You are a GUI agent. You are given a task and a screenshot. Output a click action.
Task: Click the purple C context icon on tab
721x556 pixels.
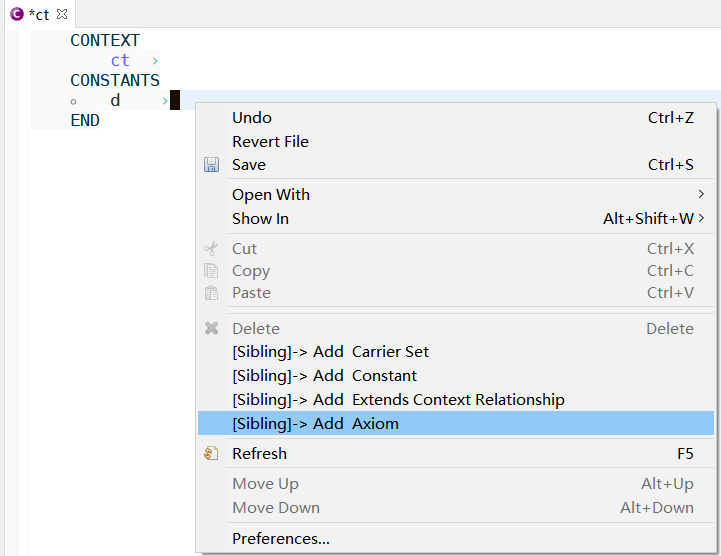coord(17,14)
